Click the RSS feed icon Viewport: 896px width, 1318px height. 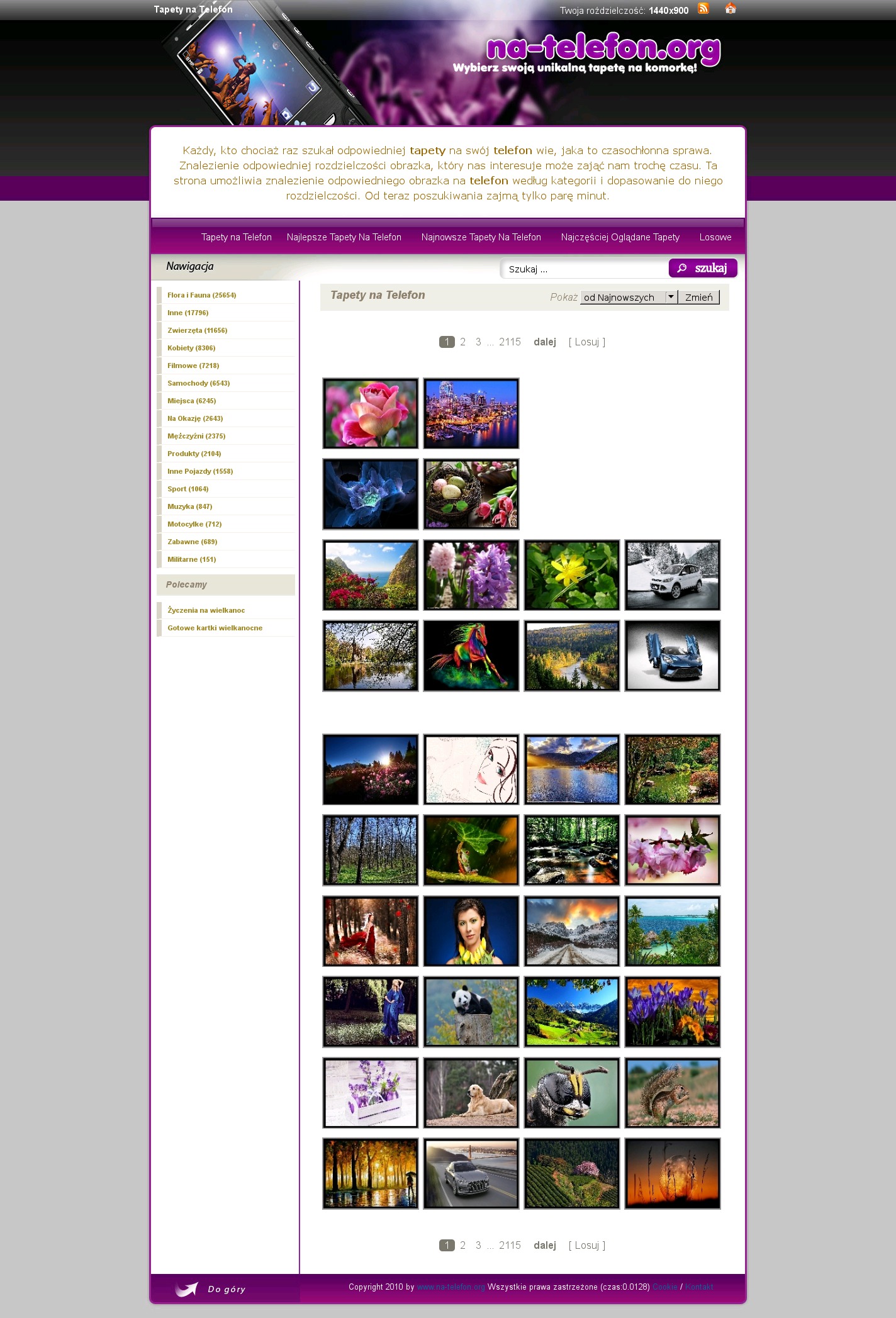pos(703,9)
